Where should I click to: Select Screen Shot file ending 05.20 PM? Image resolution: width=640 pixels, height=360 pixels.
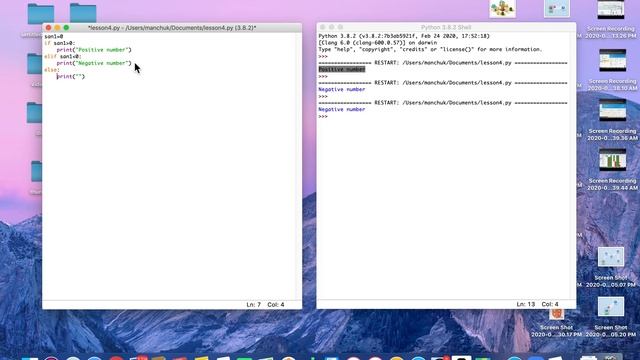coord(611,307)
